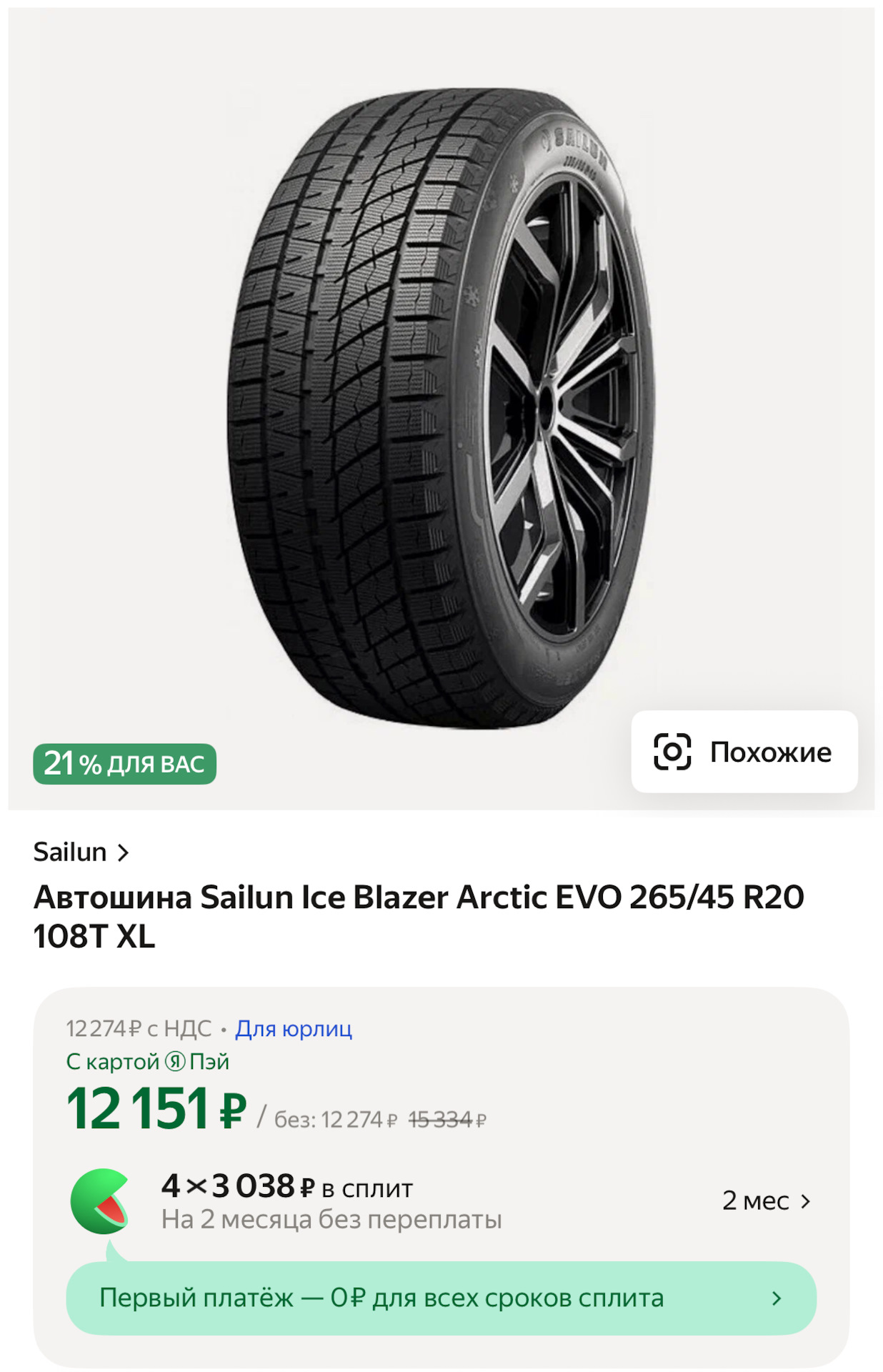
Task: Open the tire product photo
Action: pos(440,407)
